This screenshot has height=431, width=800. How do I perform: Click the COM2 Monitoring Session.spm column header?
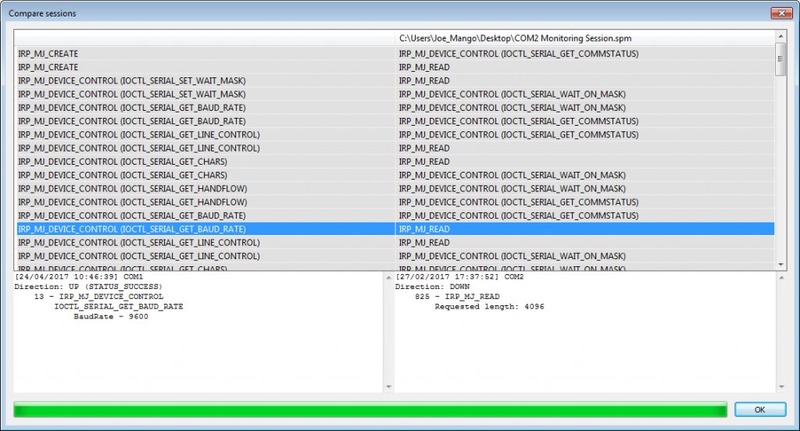click(585, 38)
